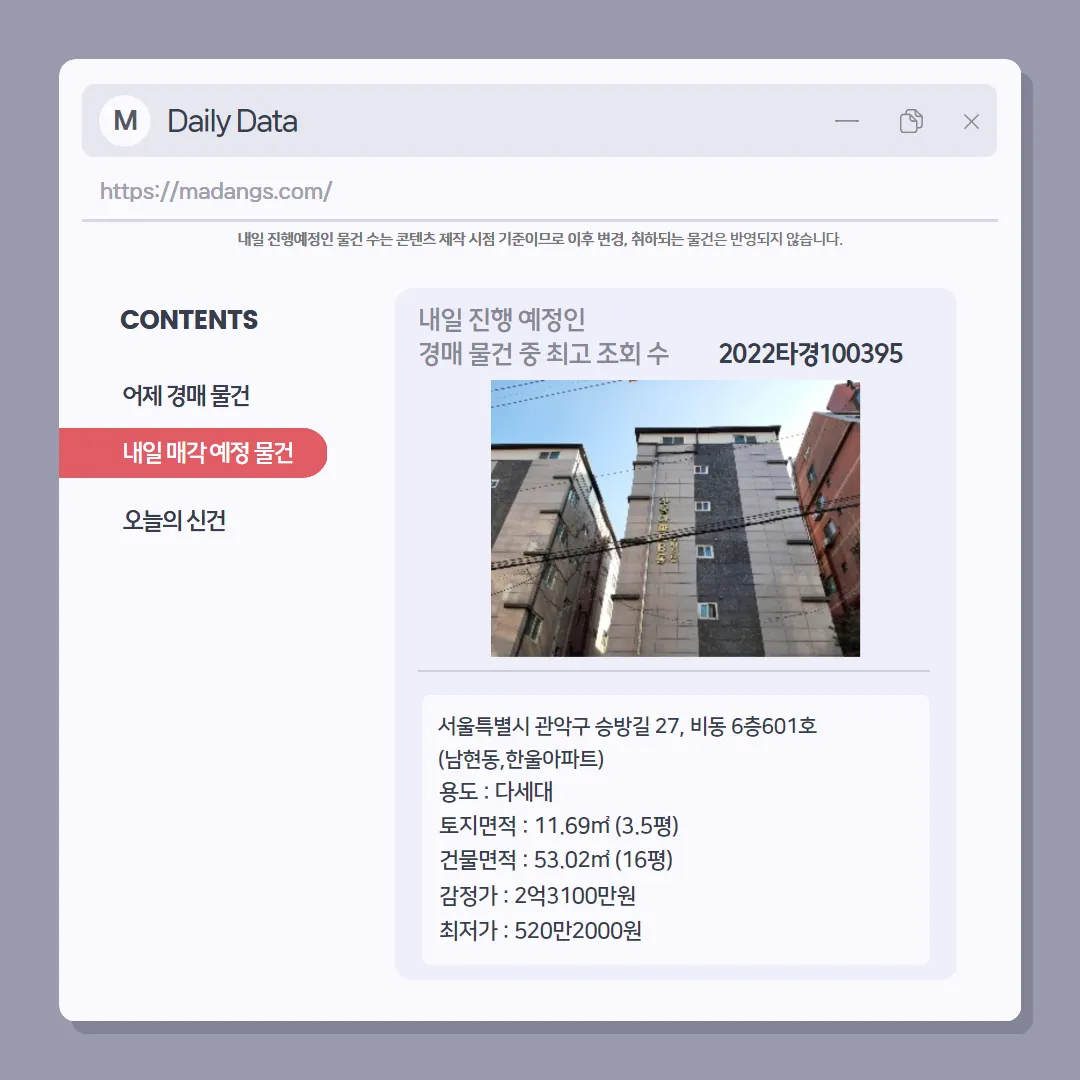Select the highlighted 내일 매각 예정 물건 tab
Image resolution: width=1080 pixels, height=1080 pixels.
click(193, 453)
